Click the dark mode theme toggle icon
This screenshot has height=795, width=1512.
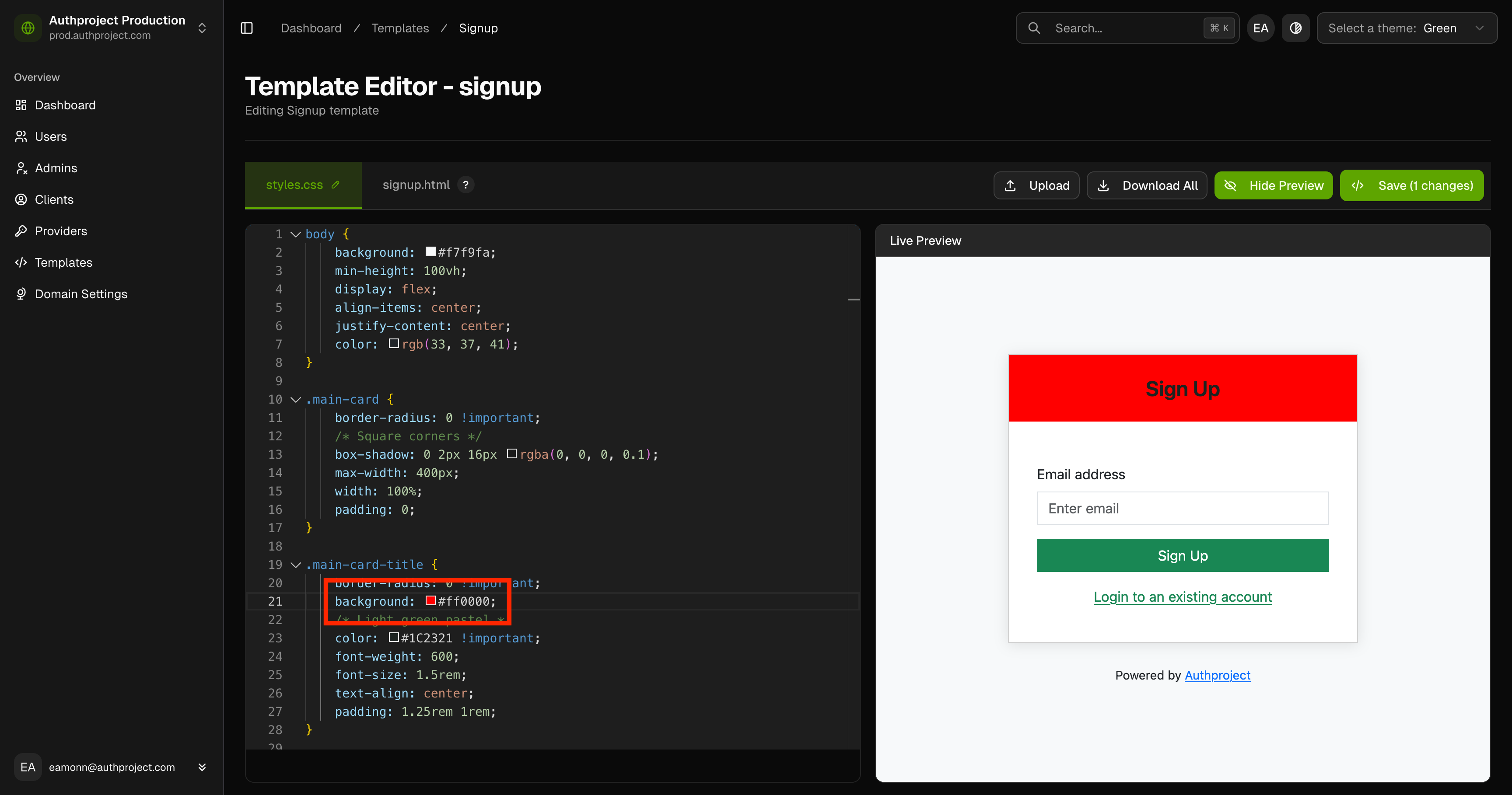click(1295, 28)
